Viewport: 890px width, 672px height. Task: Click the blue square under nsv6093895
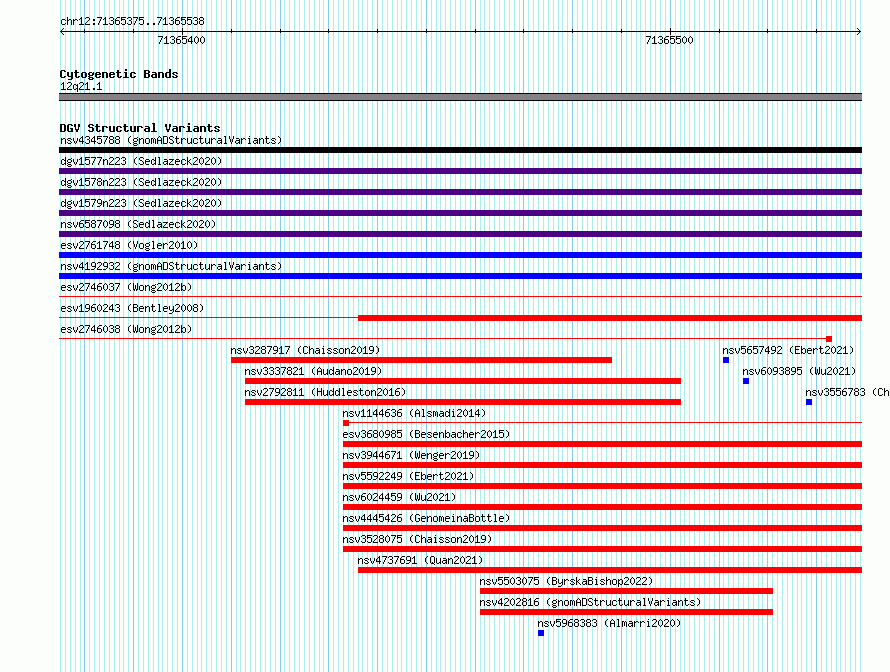pos(746,381)
